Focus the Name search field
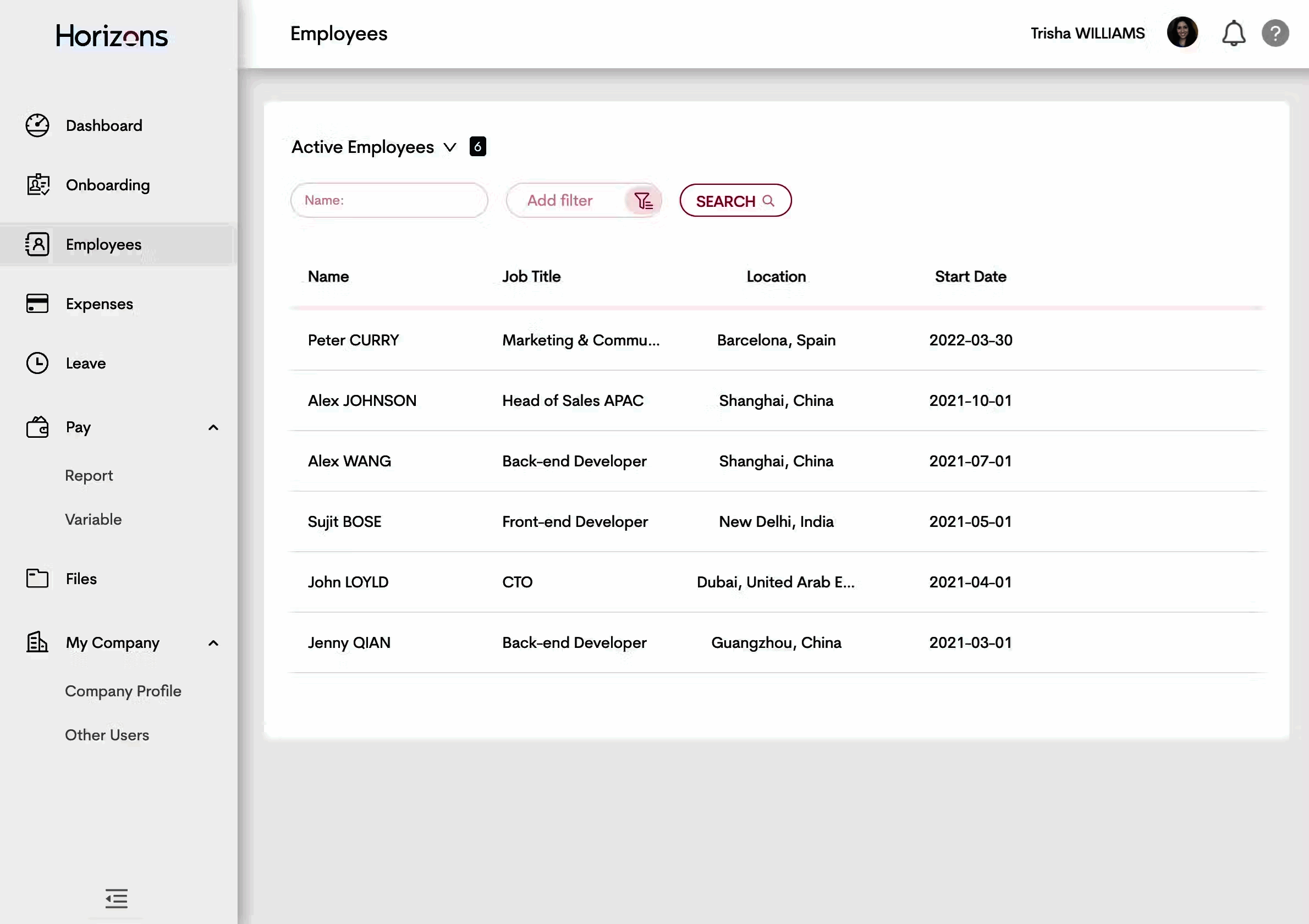Screen dimensions: 1309x924 click(389, 201)
